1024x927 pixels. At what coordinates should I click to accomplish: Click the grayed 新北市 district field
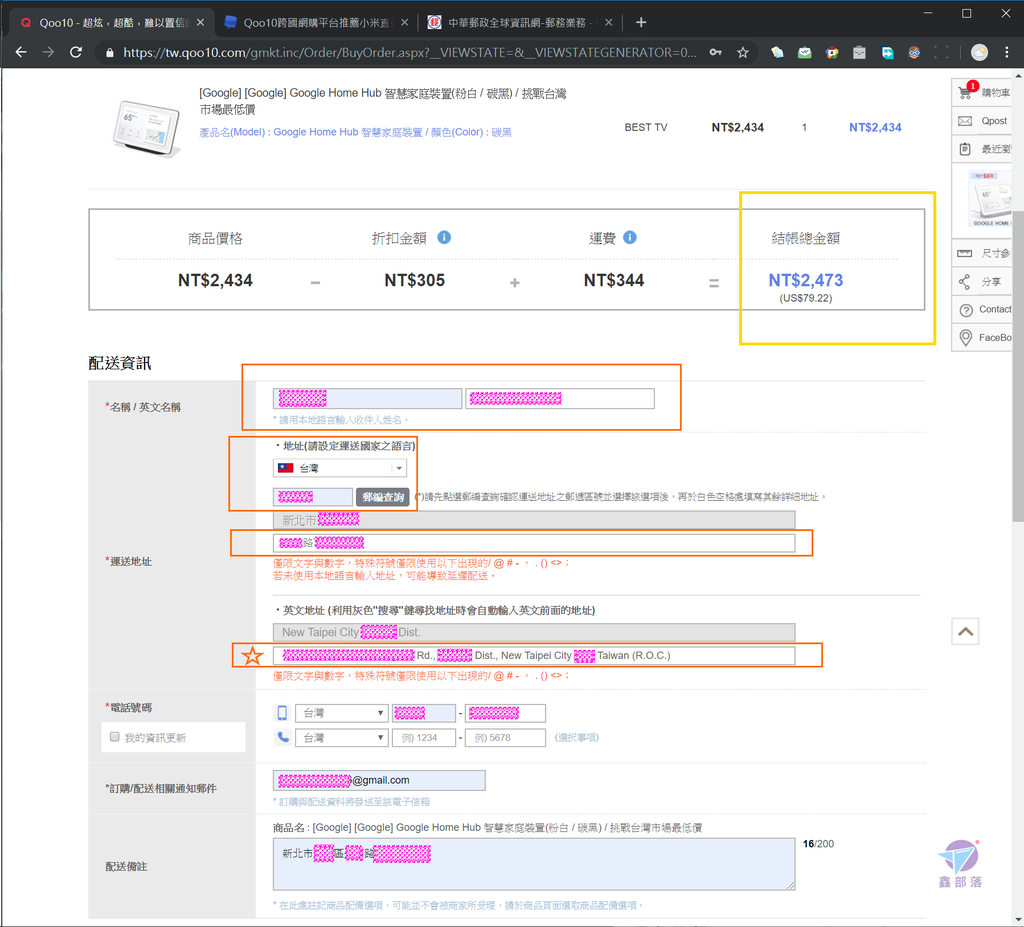[534, 520]
